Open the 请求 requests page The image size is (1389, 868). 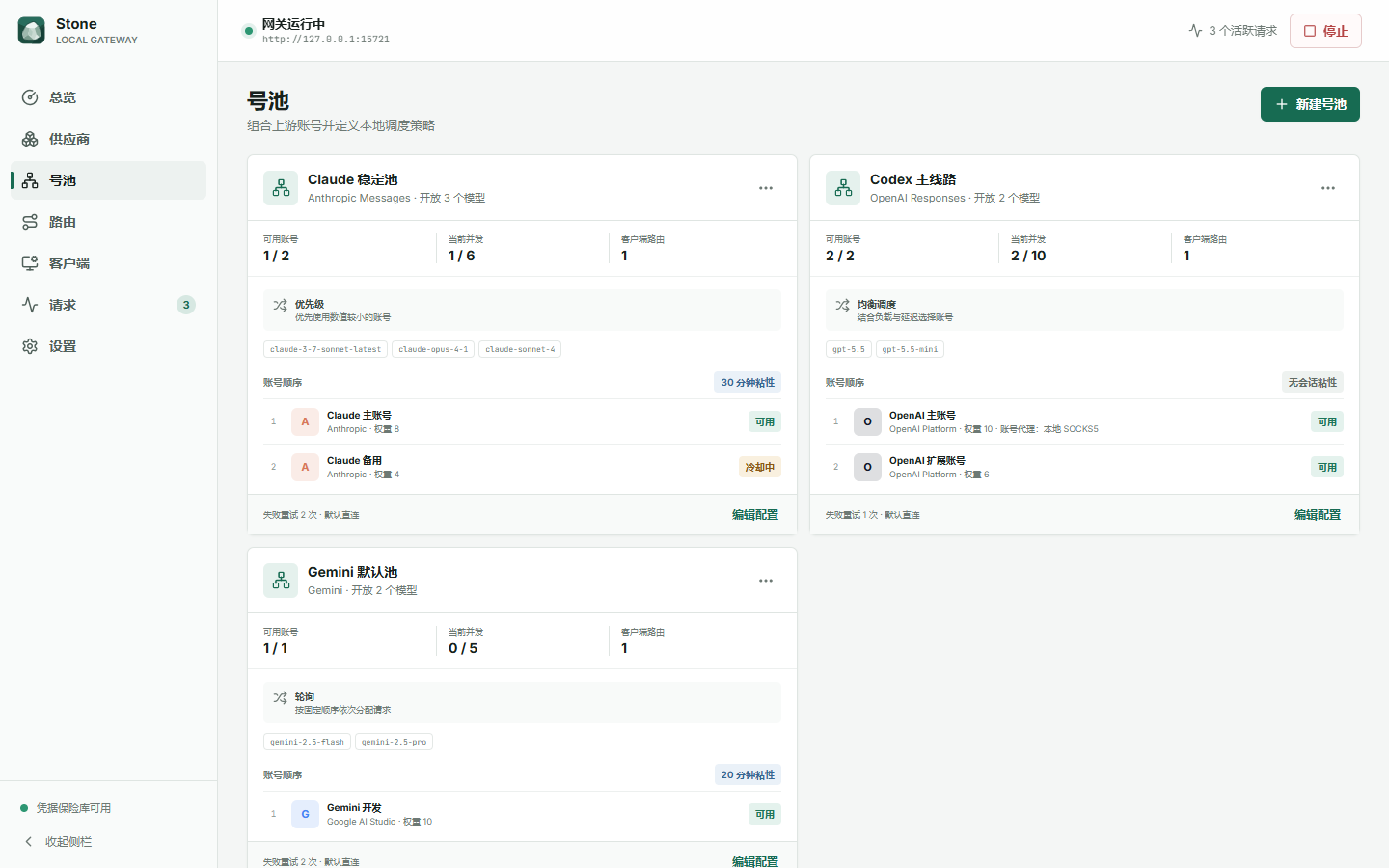click(x=108, y=305)
